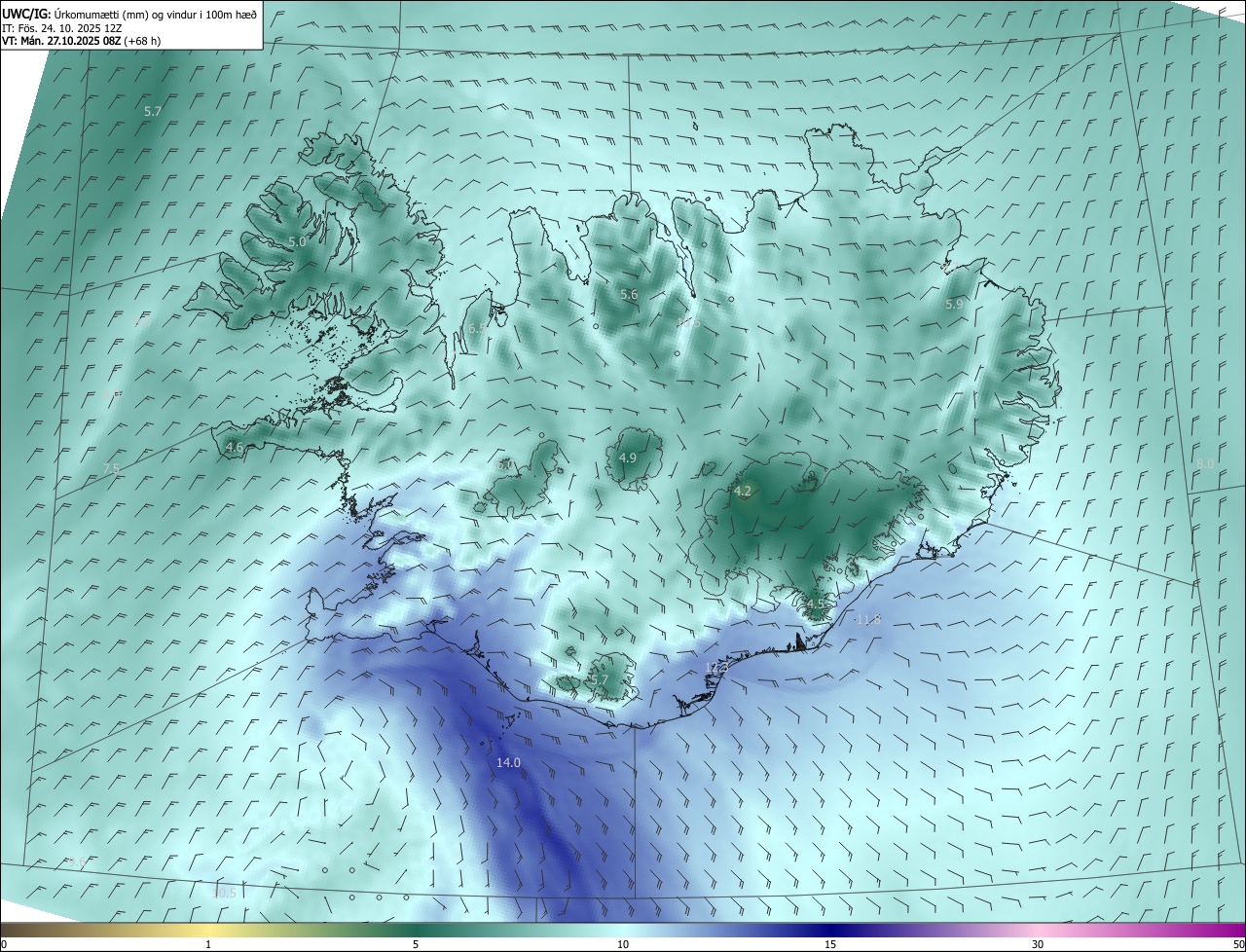Click the 30 tick label on the color scale
Screen dimensions: 1246x952
(1038, 944)
